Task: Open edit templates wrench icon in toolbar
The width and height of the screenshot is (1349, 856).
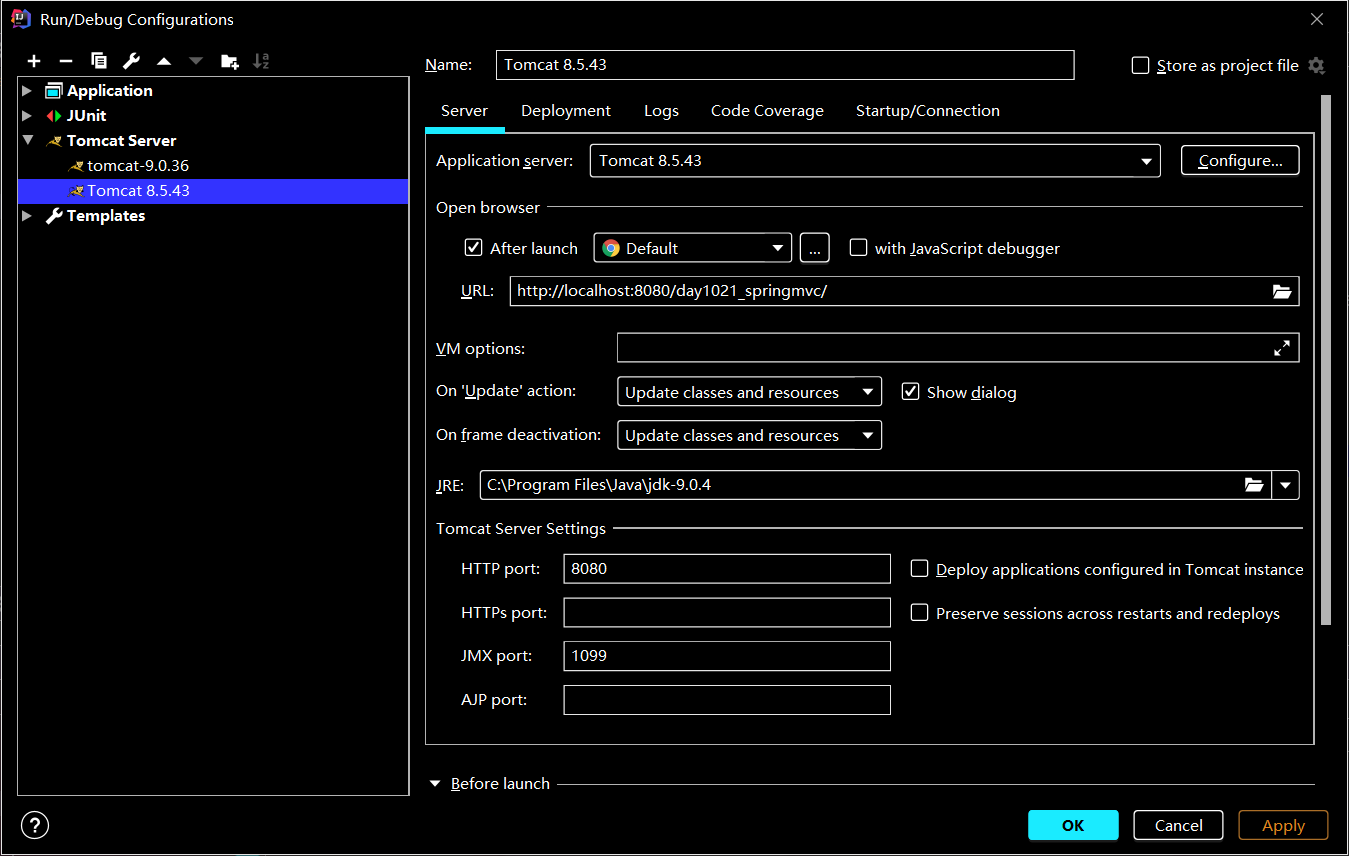Action: (131, 61)
